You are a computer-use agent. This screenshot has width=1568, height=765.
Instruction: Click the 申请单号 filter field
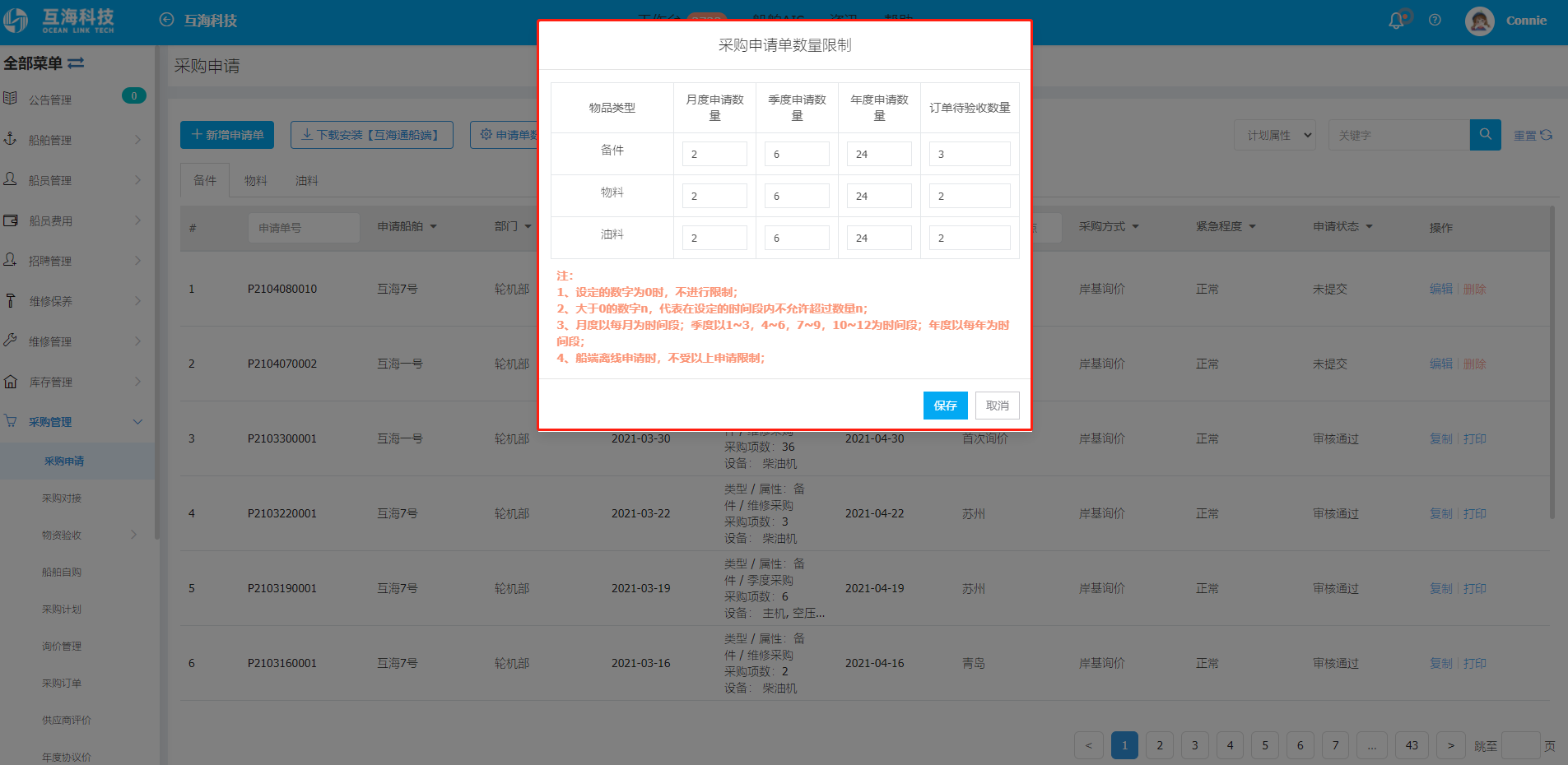pyautogui.click(x=304, y=227)
